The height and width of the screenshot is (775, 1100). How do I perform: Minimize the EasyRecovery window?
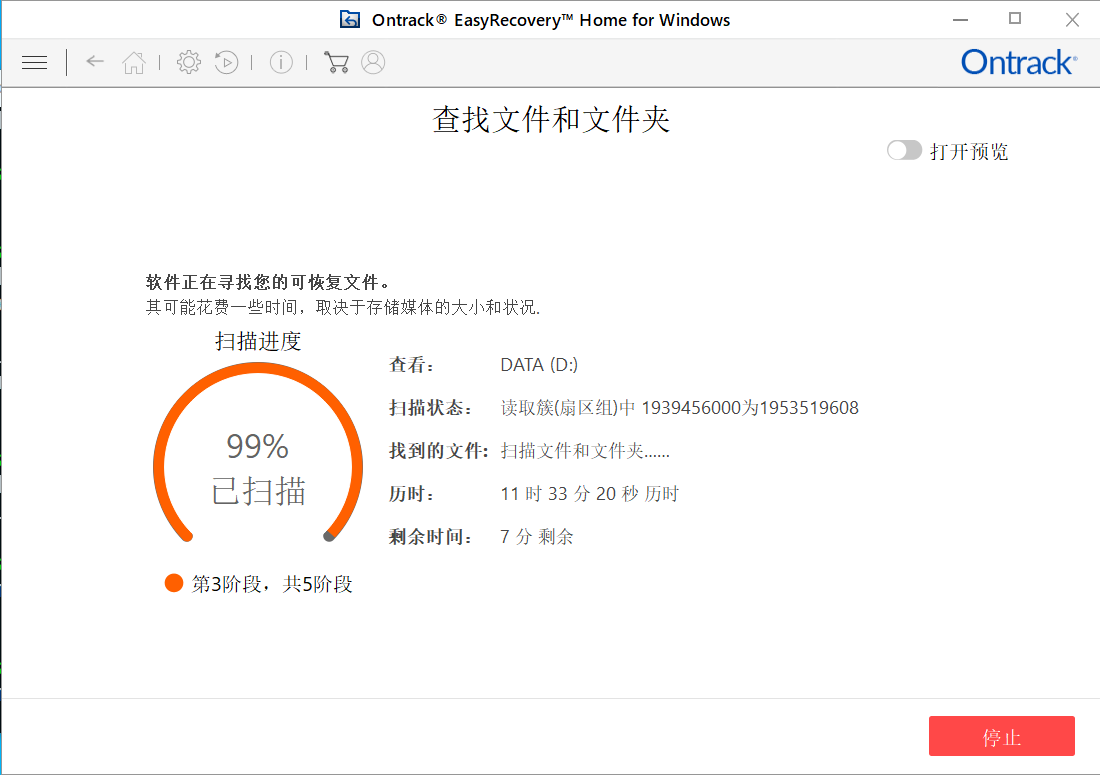coord(960,20)
